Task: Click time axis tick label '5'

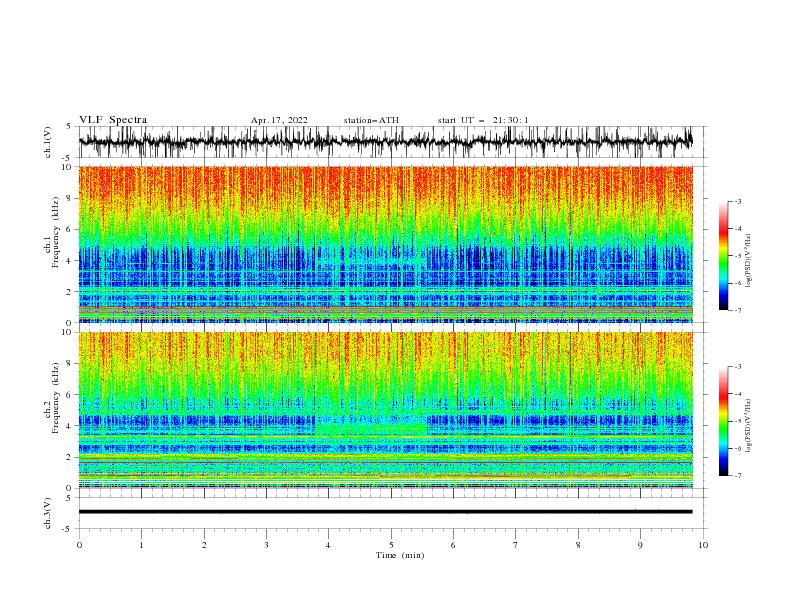Action: pyautogui.click(x=391, y=545)
